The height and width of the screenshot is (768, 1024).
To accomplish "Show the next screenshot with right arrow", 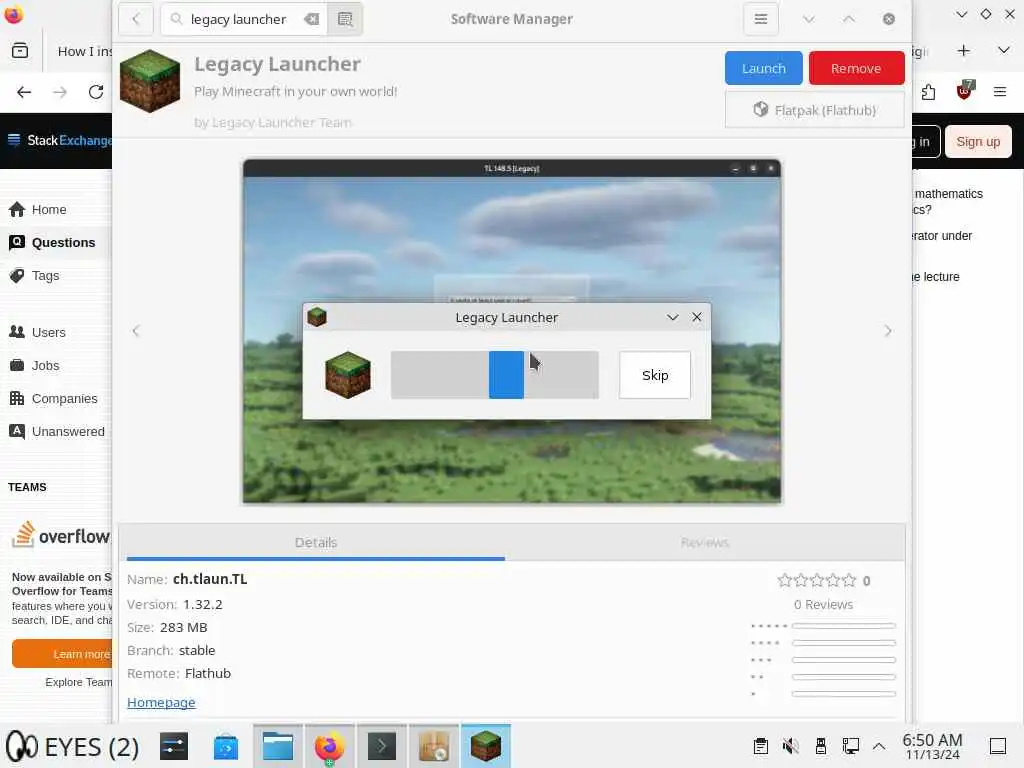I will point(888,331).
